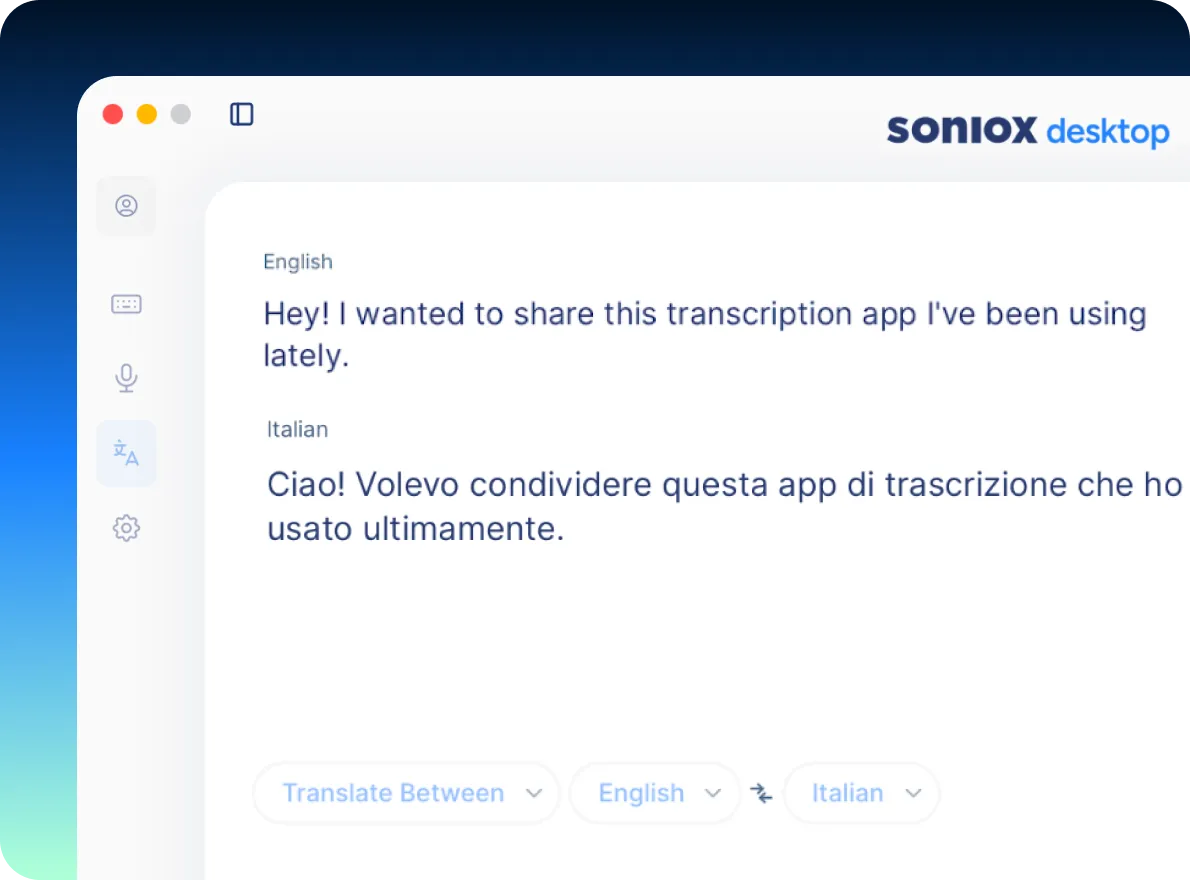Open the English language dropdown
Viewport: 1190px width, 880px height.
click(655, 794)
